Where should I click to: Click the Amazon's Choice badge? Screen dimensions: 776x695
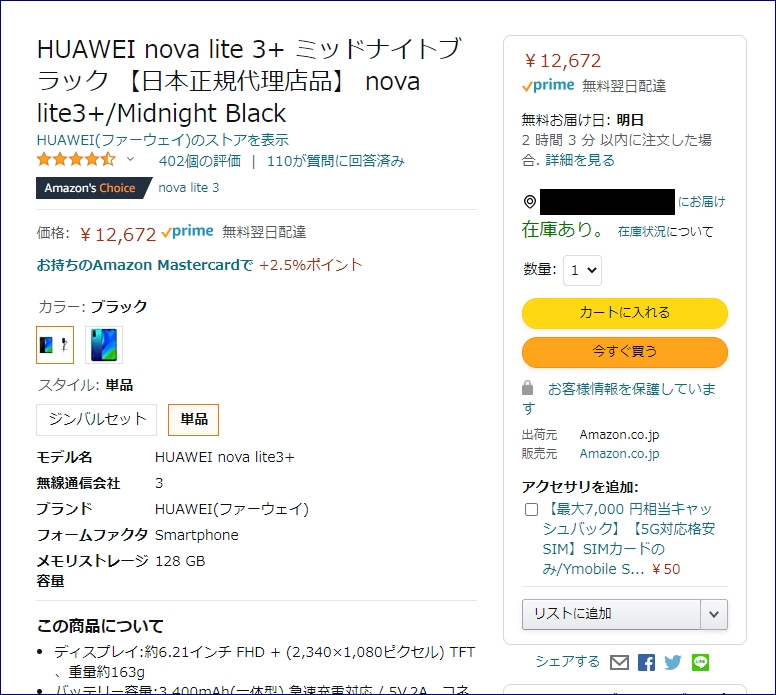coord(90,188)
